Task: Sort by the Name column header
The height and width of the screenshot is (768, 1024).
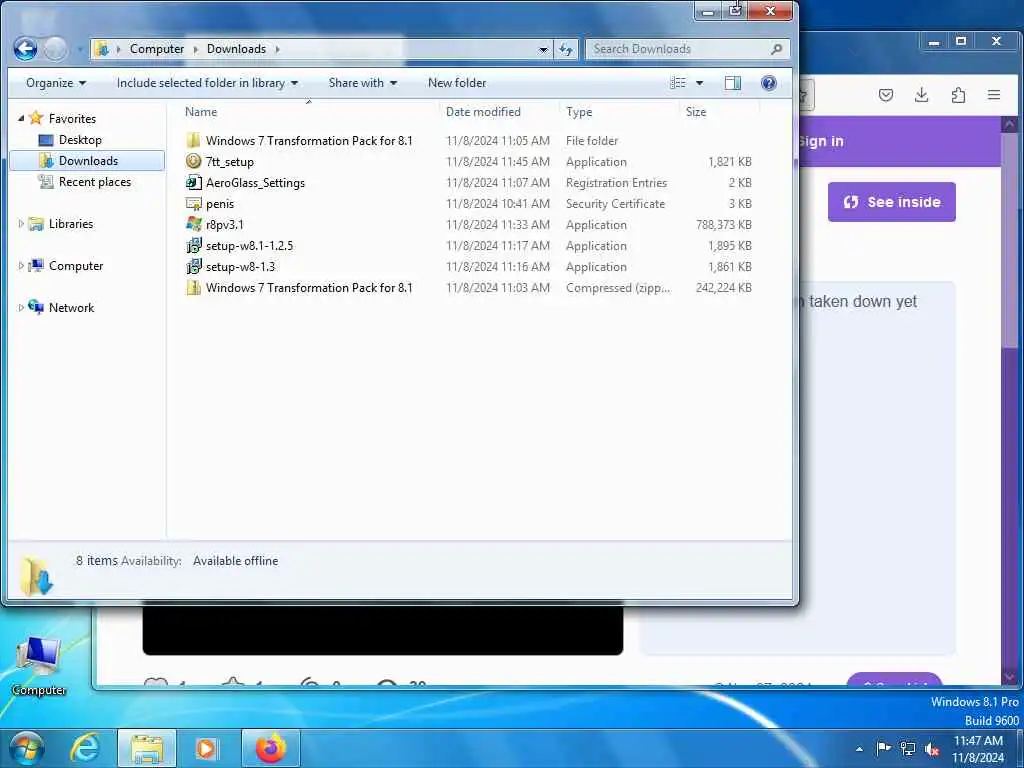Action: 200,112
